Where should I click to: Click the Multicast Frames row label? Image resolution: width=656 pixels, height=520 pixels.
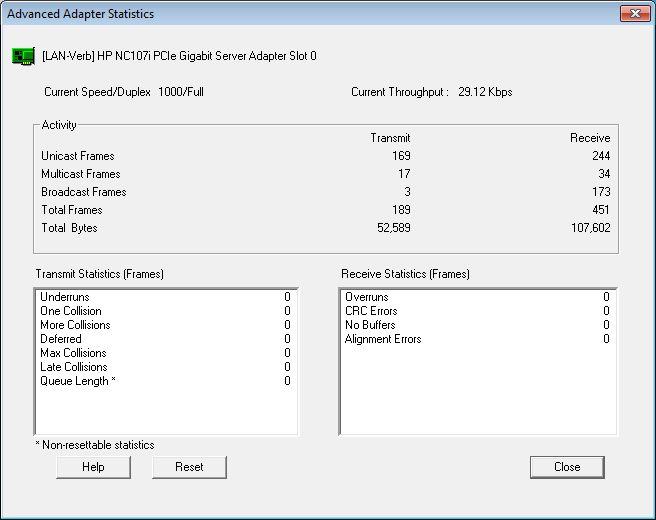pos(80,174)
